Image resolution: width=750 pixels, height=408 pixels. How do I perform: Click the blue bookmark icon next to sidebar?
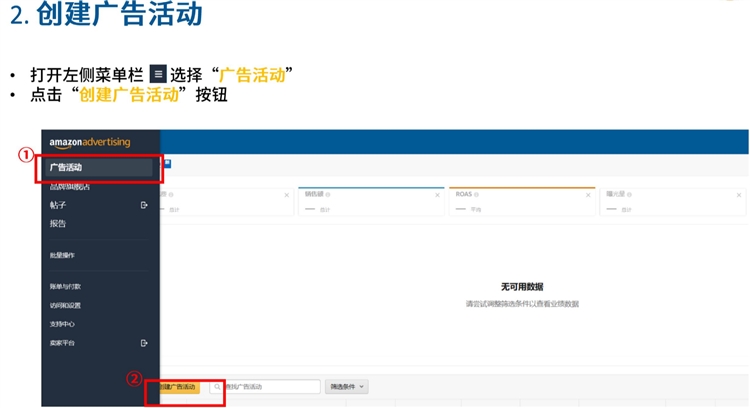click(167, 164)
